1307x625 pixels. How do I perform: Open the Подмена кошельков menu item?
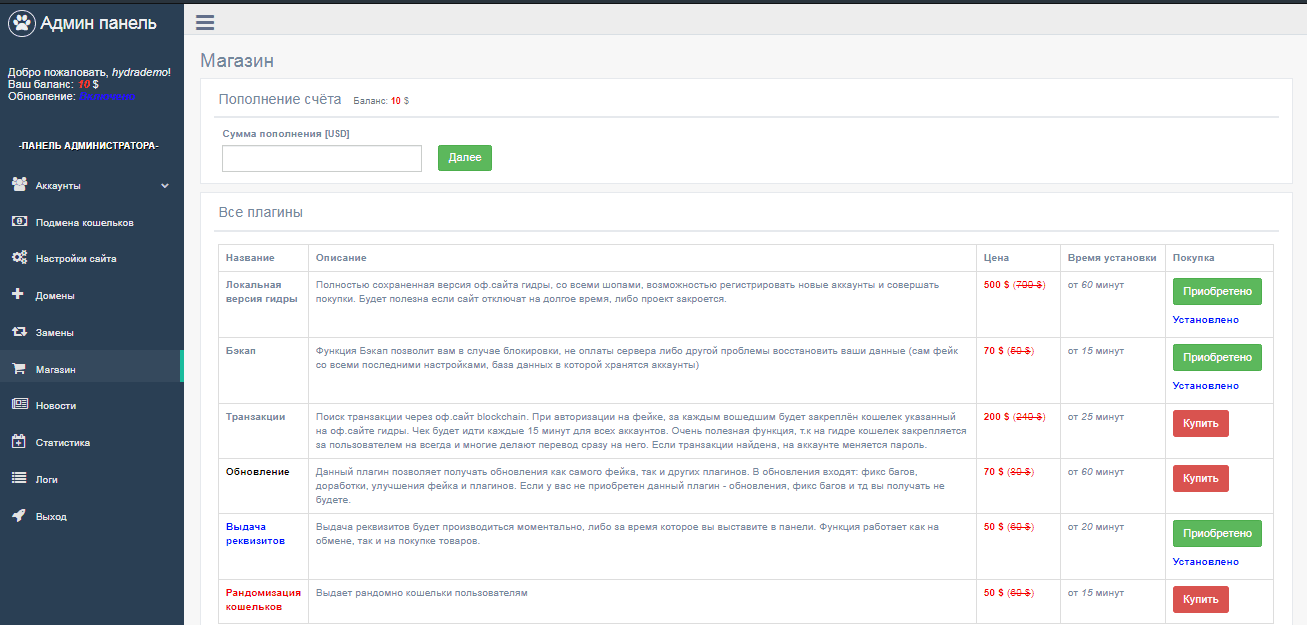coord(84,222)
